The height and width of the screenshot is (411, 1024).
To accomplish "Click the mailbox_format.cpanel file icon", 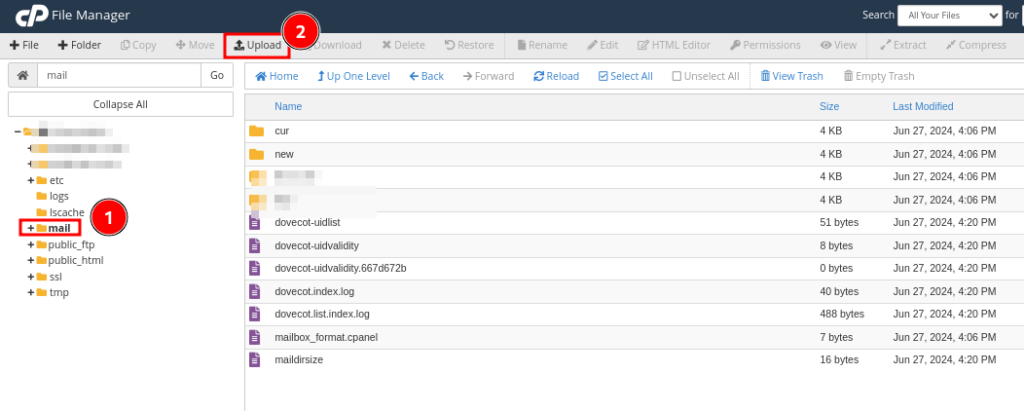I will pyautogui.click(x=255, y=337).
